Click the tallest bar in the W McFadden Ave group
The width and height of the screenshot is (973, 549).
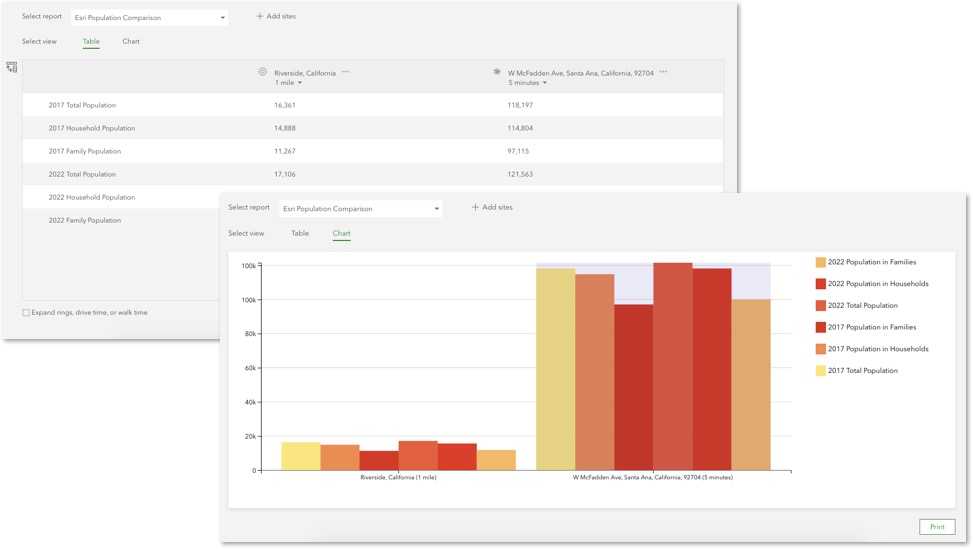coord(673,367)
